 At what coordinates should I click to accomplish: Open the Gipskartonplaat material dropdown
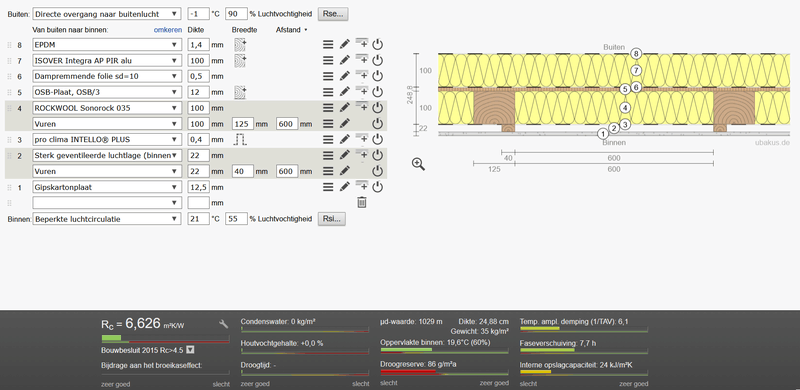(x=107, y=187)
